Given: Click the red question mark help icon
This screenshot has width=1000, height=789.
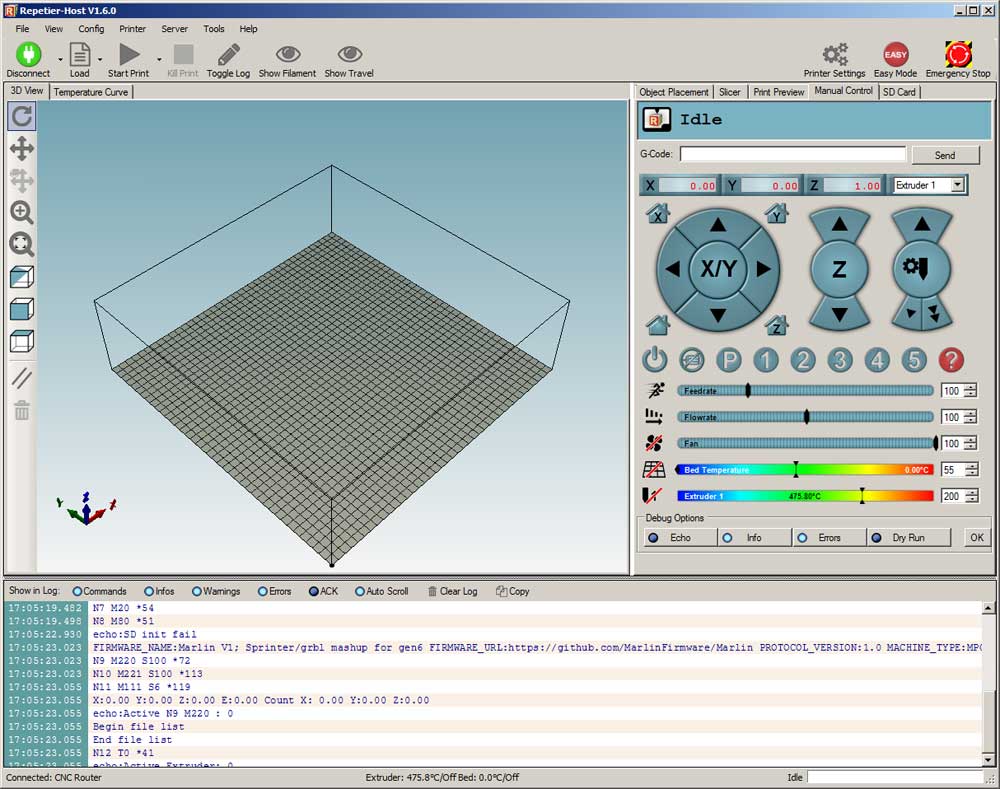Looking at the screenshot, I should pyautogui.click(x=951, y=360).
